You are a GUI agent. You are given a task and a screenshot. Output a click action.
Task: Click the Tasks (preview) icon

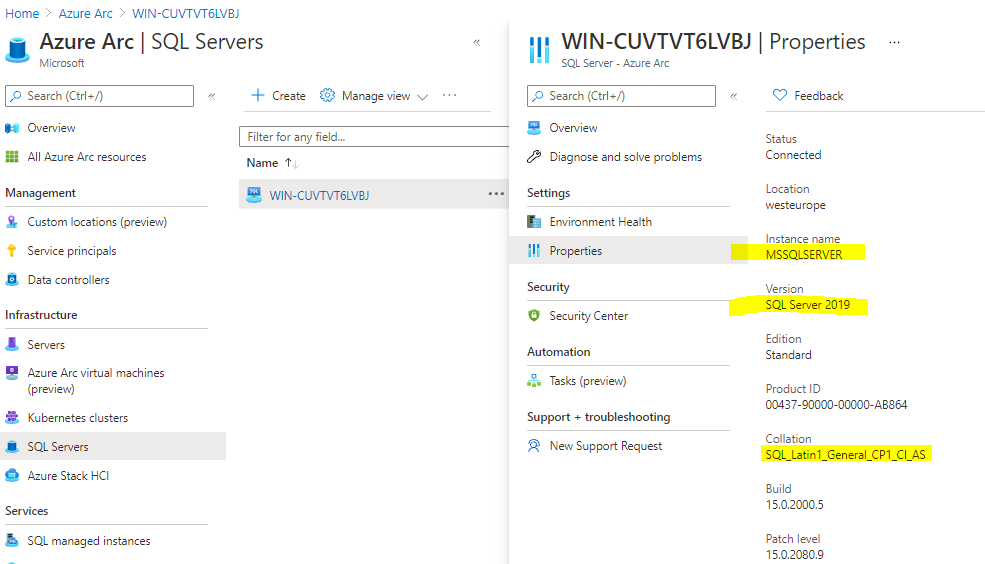534,381
